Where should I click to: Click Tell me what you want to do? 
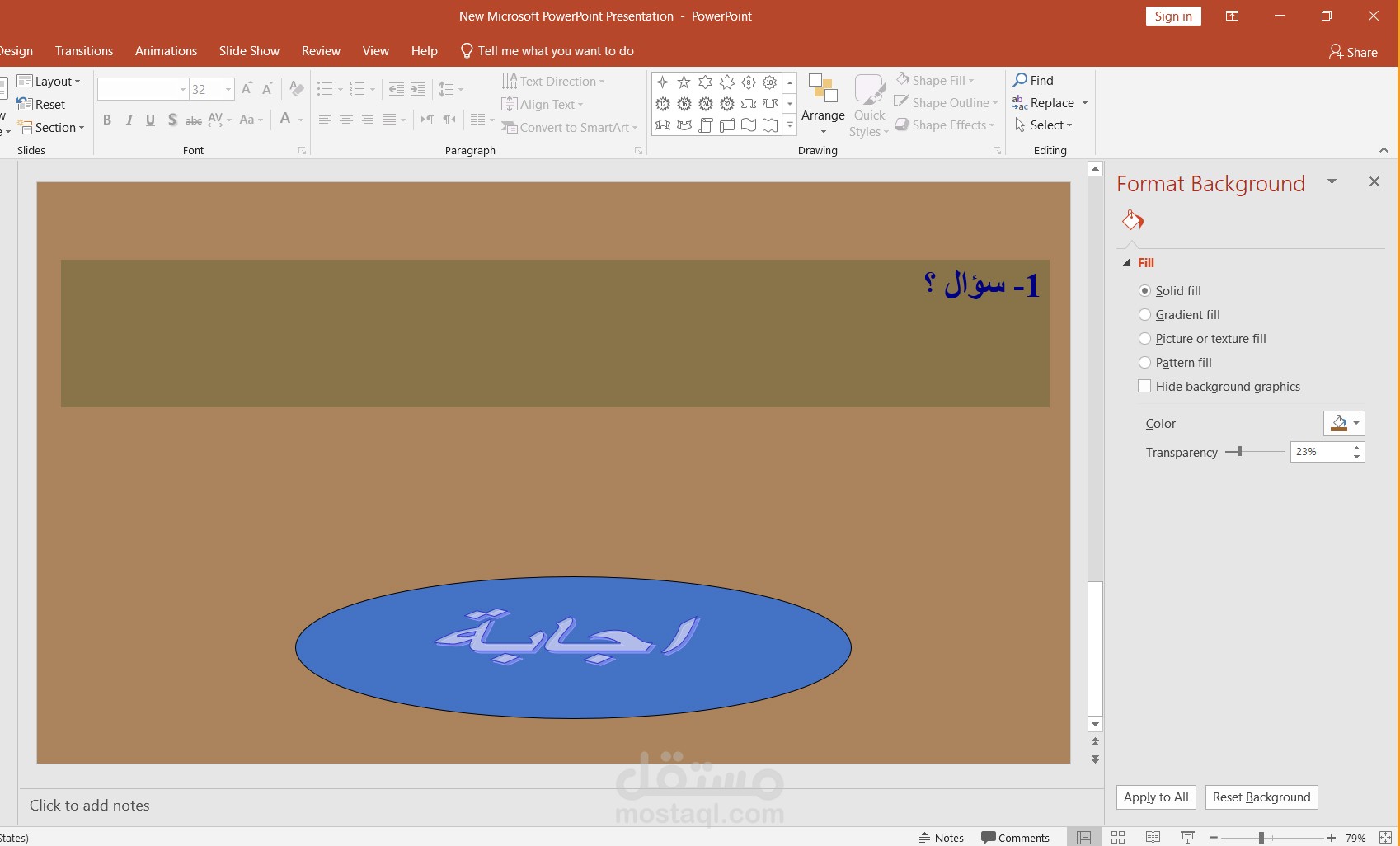click(547, 51)
